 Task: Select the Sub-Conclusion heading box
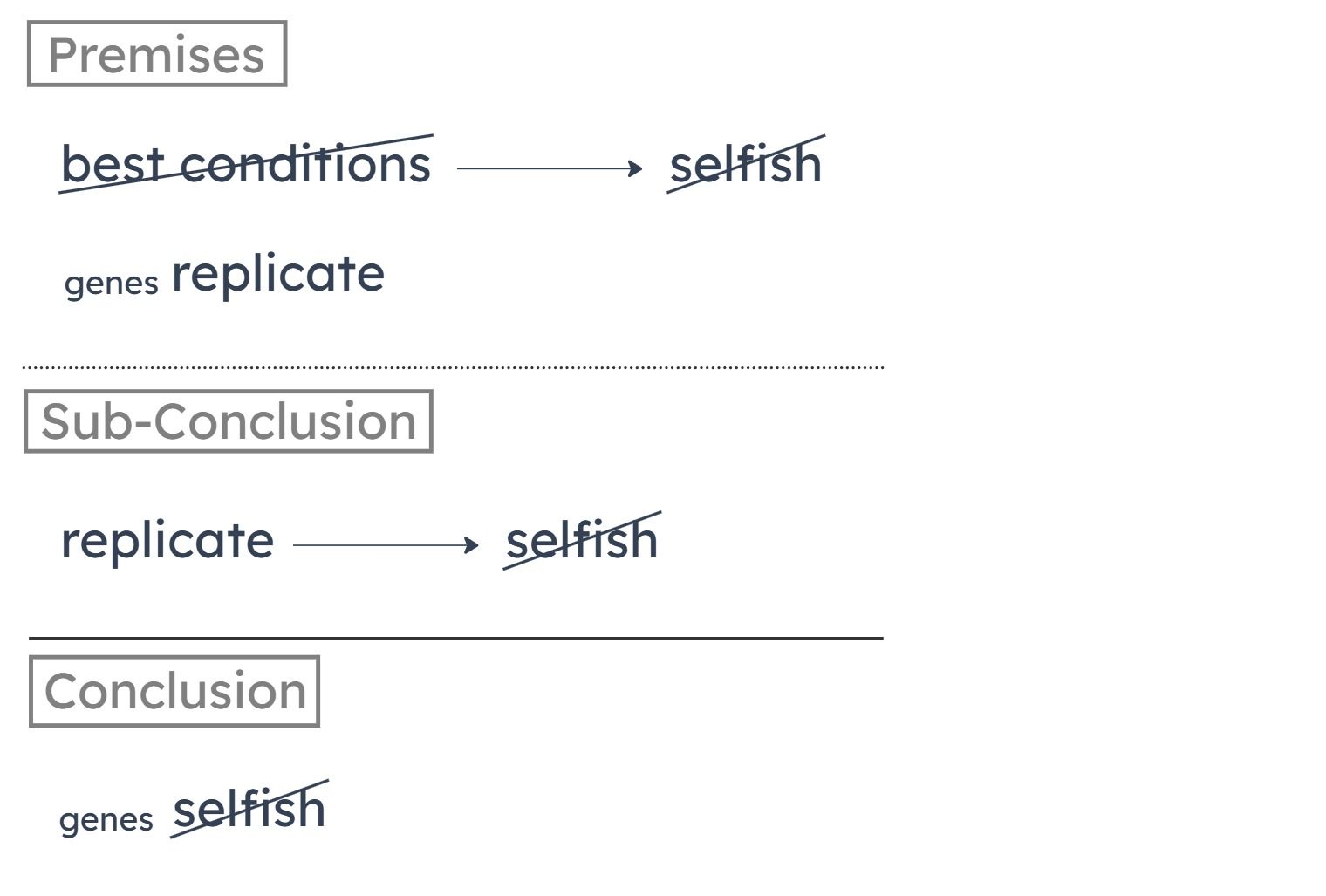229,421
